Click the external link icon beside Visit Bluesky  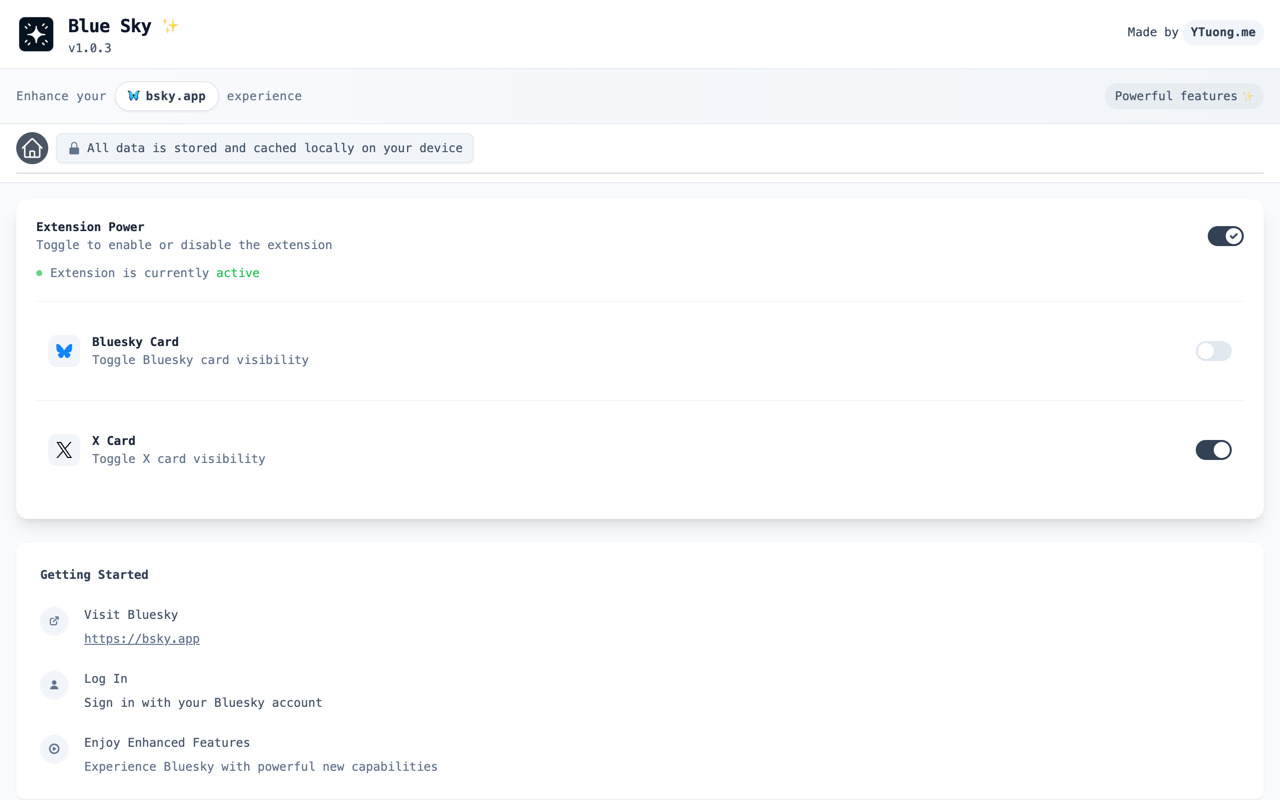pyautogui.click(x=54, y=621)
